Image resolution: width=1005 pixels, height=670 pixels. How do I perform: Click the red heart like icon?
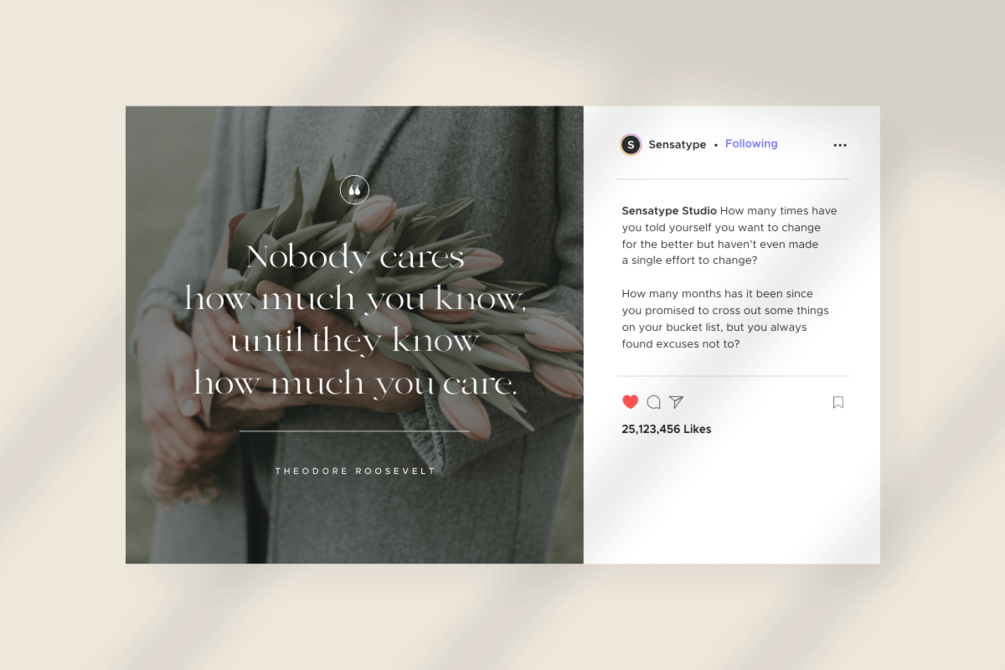(630, 402)
